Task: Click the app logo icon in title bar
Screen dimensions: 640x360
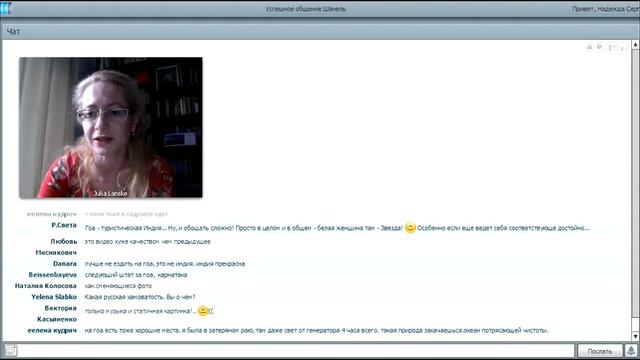Action: click(6, 8)
